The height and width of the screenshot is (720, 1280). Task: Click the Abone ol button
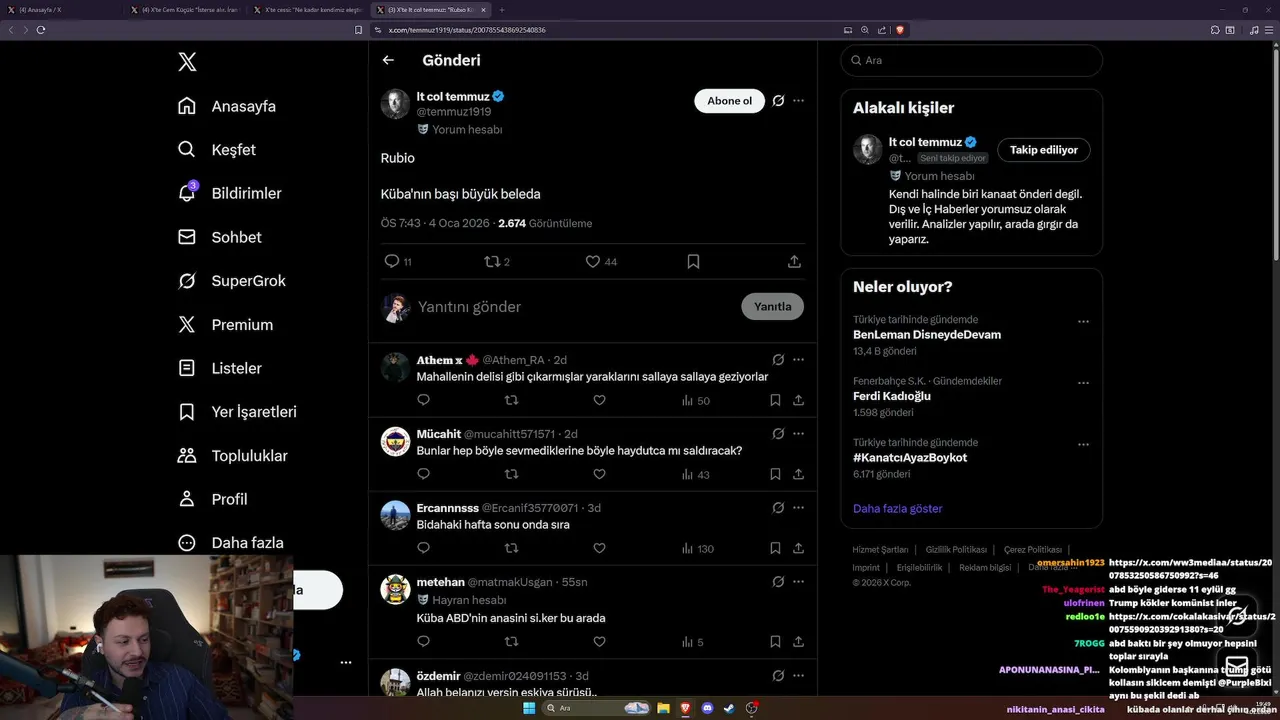pyautogui.click(x=729, y=101)
